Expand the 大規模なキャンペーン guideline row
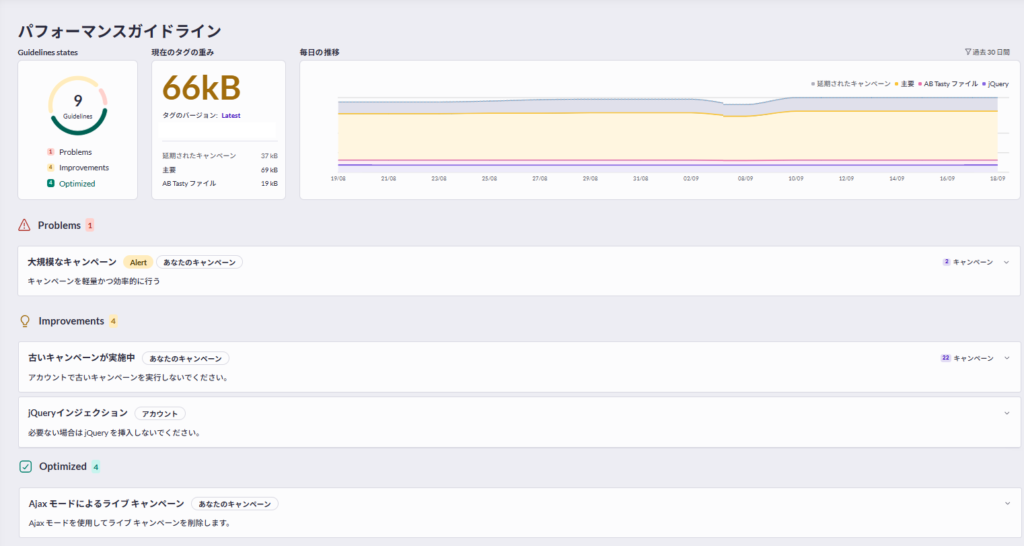1024x546 pixels. click(1006, 262)
